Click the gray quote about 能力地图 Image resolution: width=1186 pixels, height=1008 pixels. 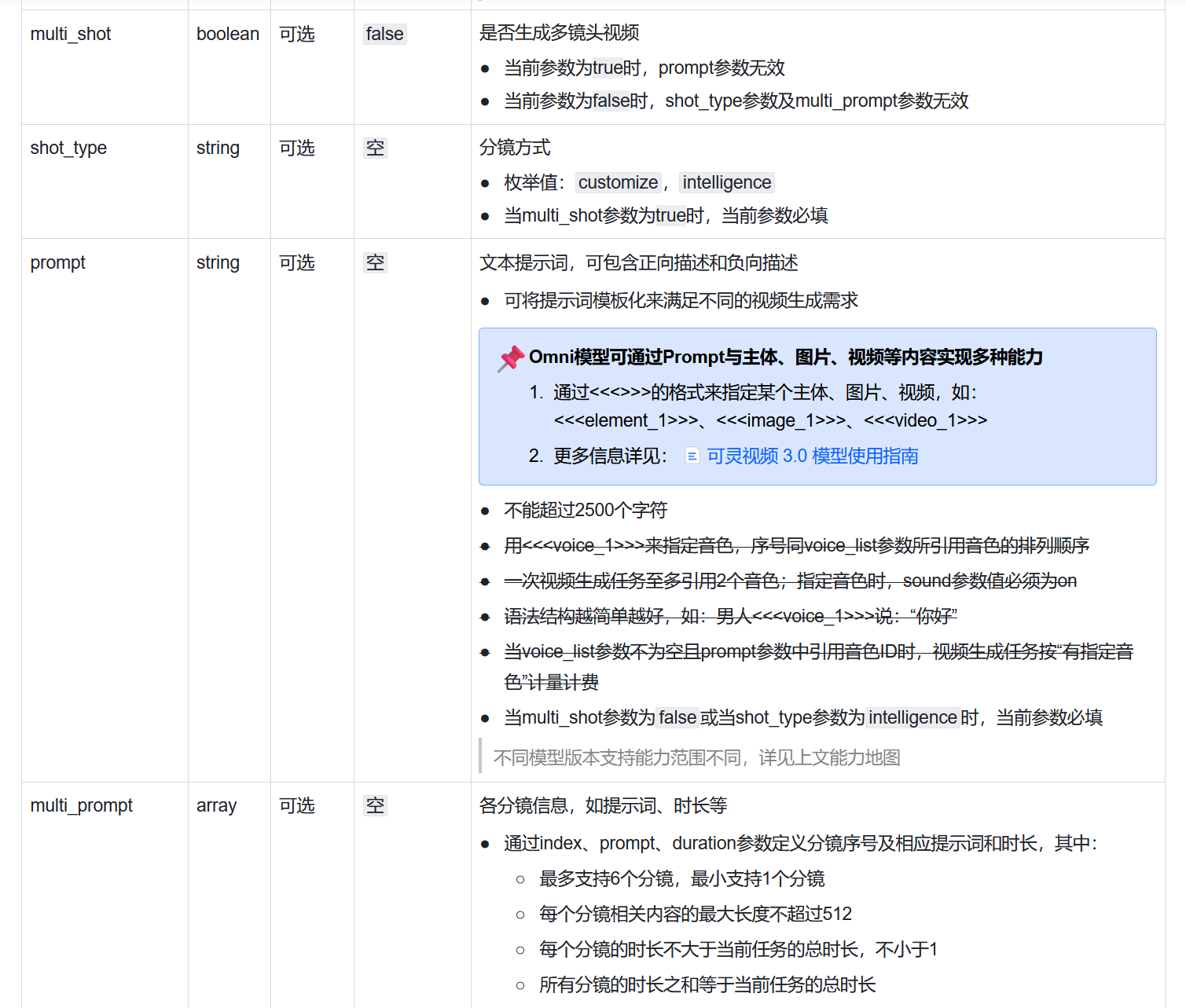[696, 757]
